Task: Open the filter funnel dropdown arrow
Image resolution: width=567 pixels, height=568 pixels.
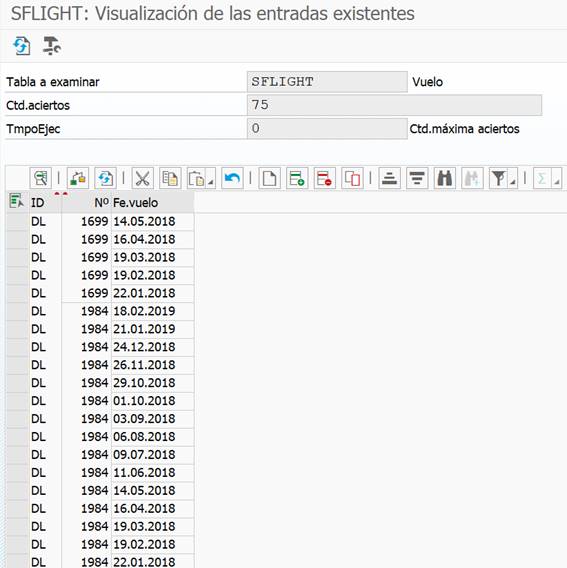Action: click(513, 182)
